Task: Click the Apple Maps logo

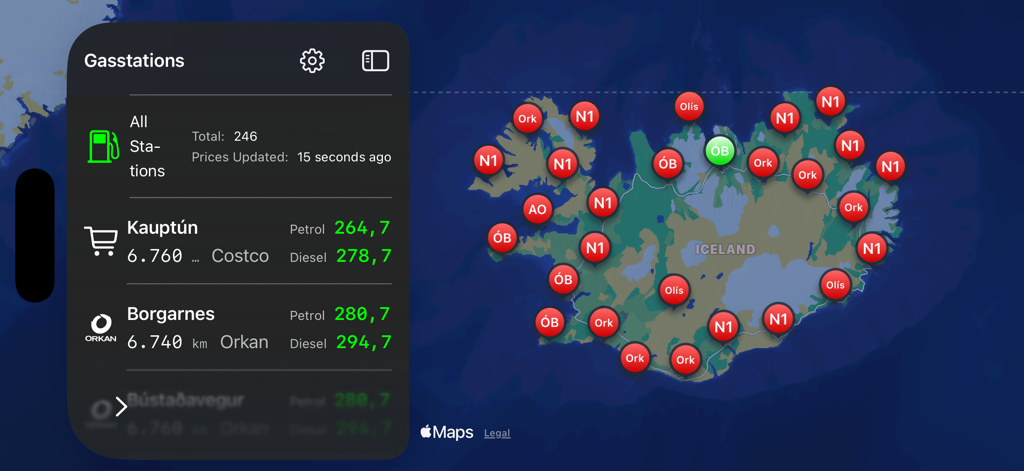Action: pos(447,432)
